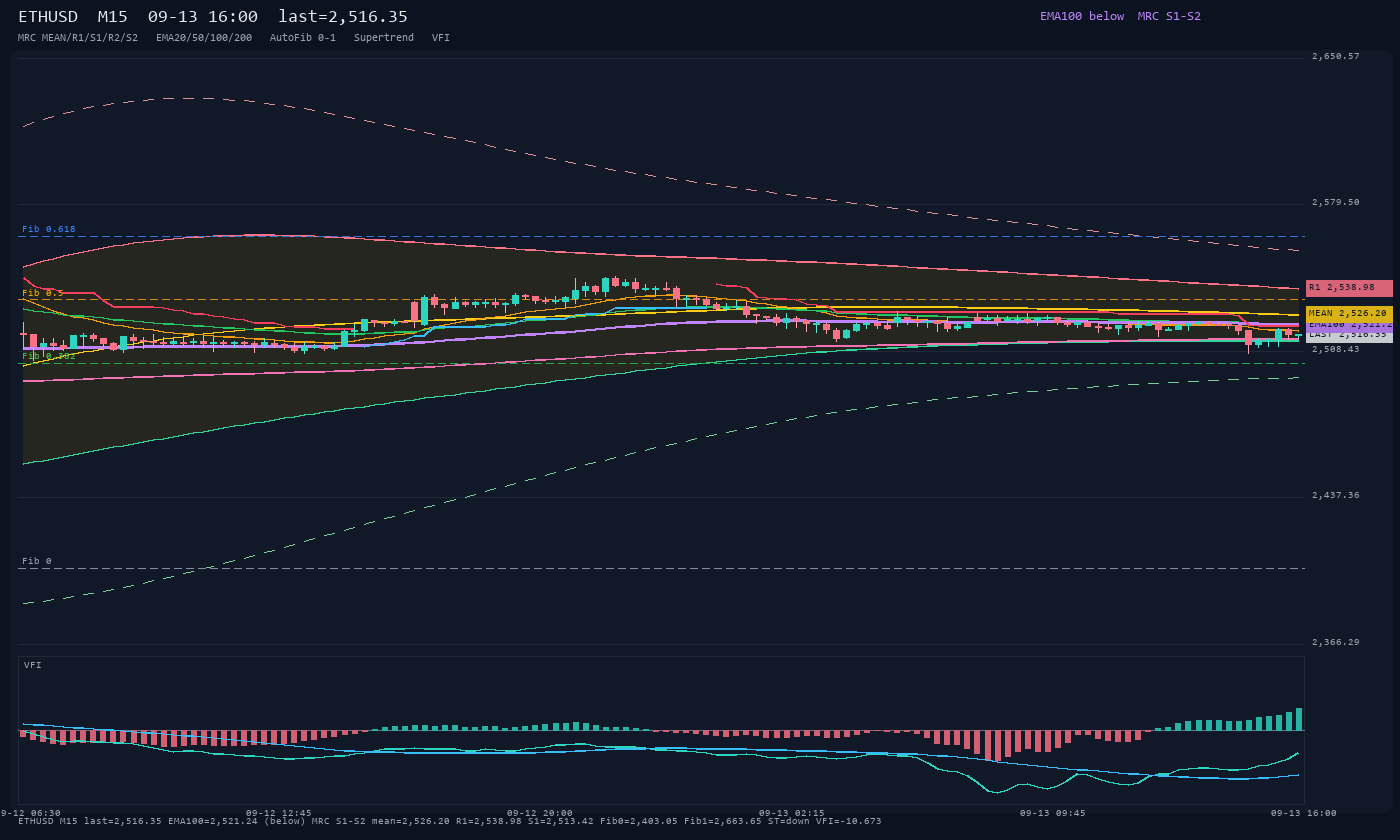Screen dimensions: 1400x840
Task: Select the EMA20/50/100/200 indicator label
Action: click(x=204, y=37)
